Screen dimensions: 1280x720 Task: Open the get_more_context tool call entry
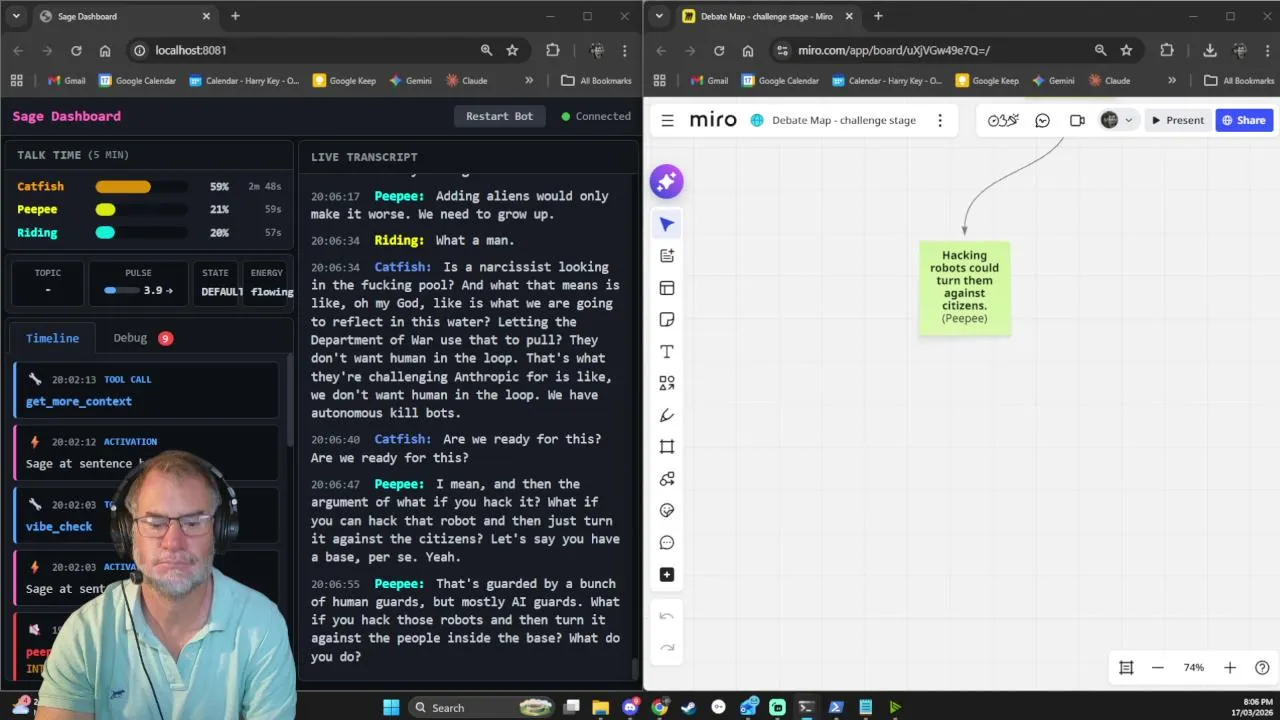(x=146, y=390)
